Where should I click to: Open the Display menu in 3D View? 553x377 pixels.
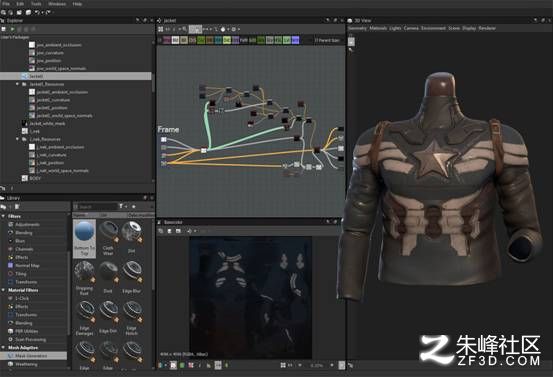click(x=469, y=28)
